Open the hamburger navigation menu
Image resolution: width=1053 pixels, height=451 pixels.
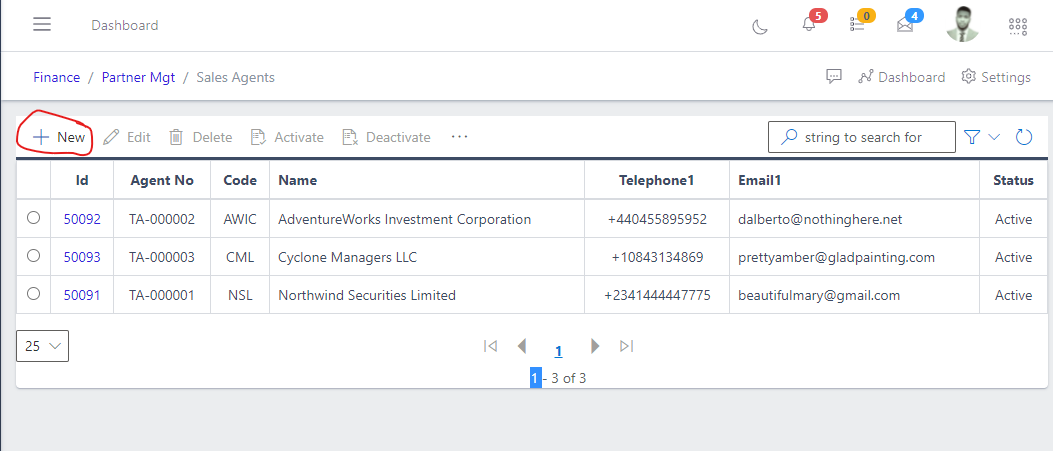coord(42,25)
